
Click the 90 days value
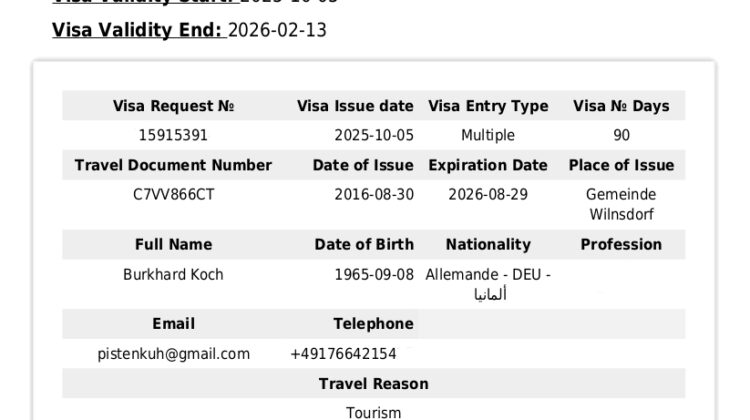tap(621, 135)
